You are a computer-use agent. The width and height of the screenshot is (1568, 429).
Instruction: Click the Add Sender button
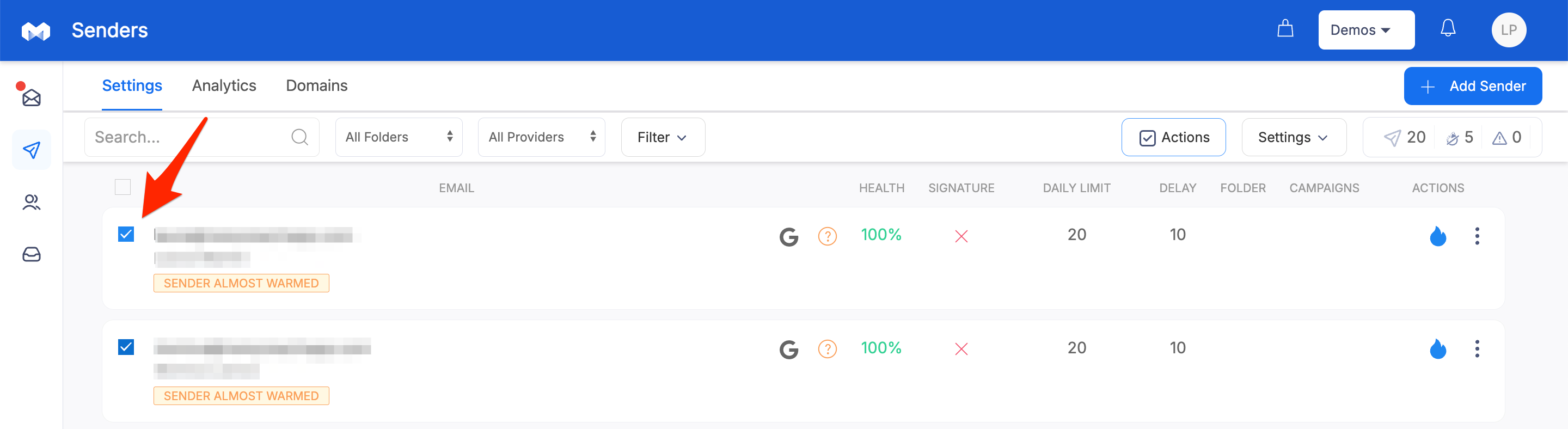(1472, 87)
